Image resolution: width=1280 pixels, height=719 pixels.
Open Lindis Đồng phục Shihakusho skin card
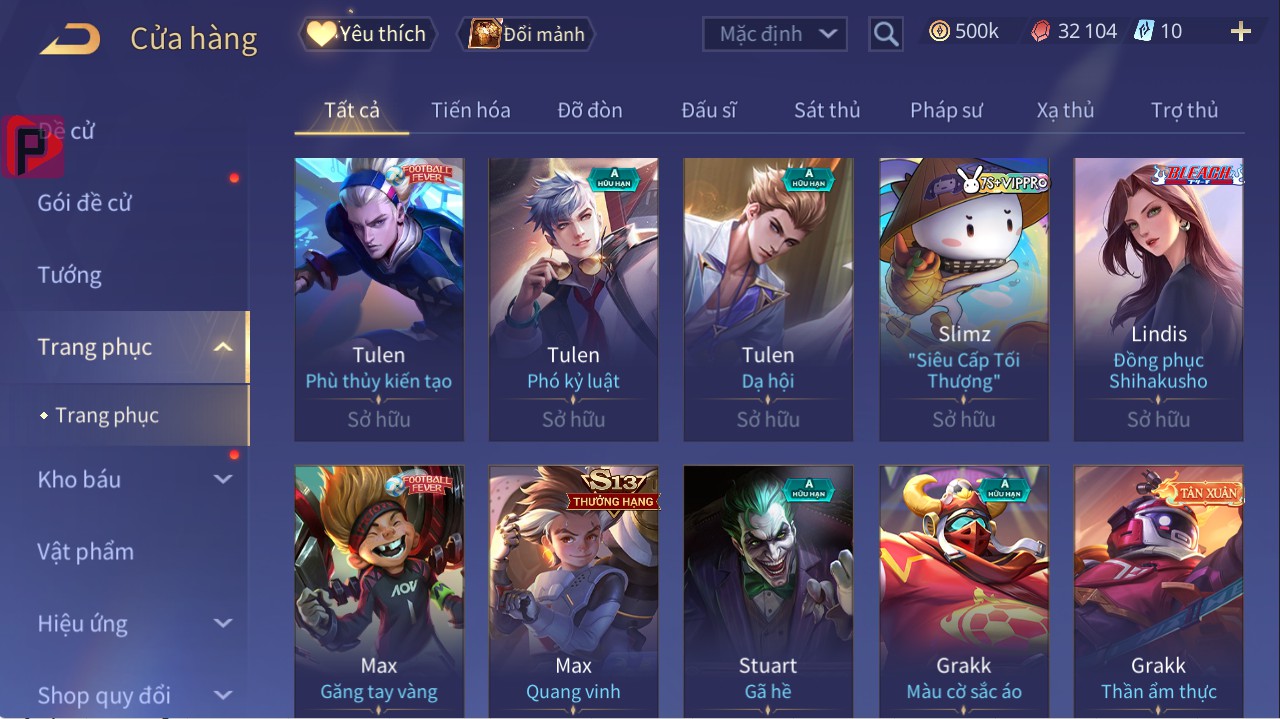1158,299
